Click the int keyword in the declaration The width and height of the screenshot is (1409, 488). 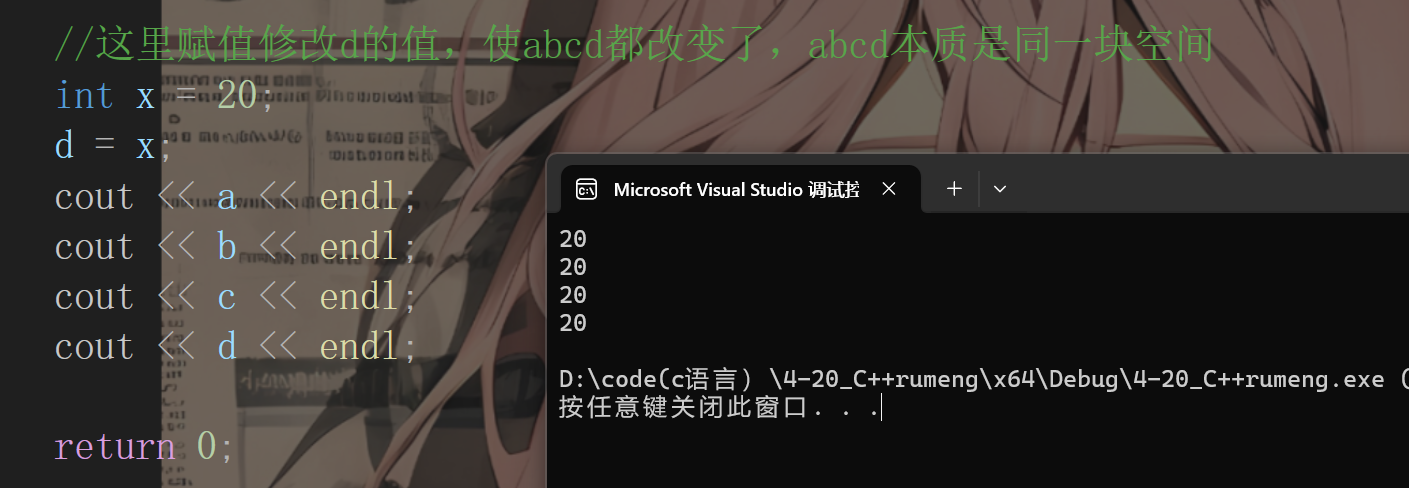click(84, 96)
